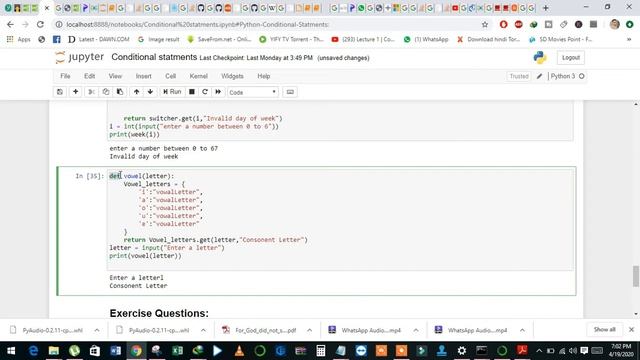
Task: Open the Widgets menu
Action: [232, 76]
